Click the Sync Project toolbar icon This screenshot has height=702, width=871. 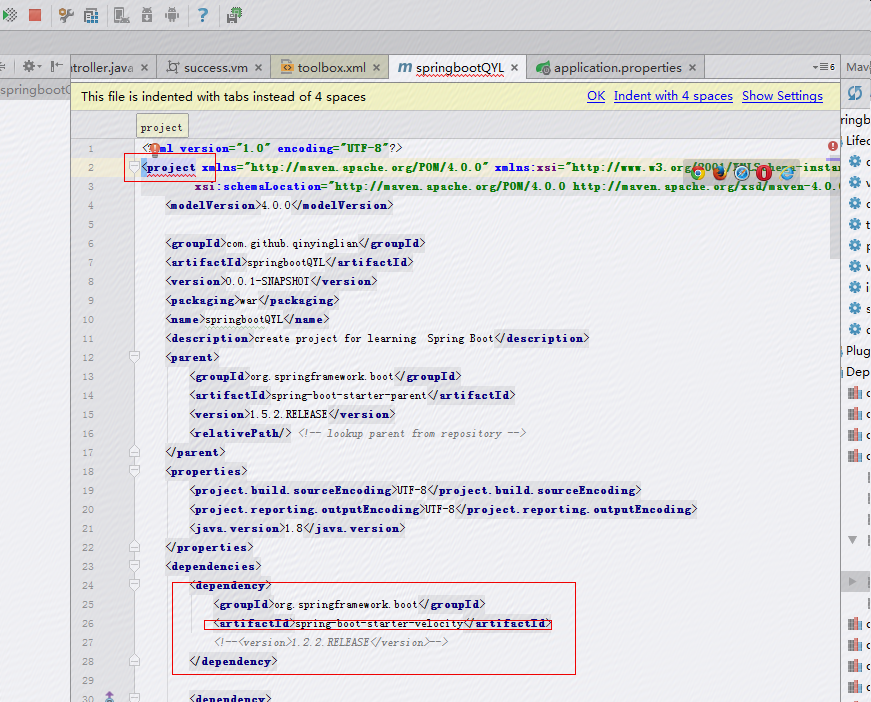point(232,15)
